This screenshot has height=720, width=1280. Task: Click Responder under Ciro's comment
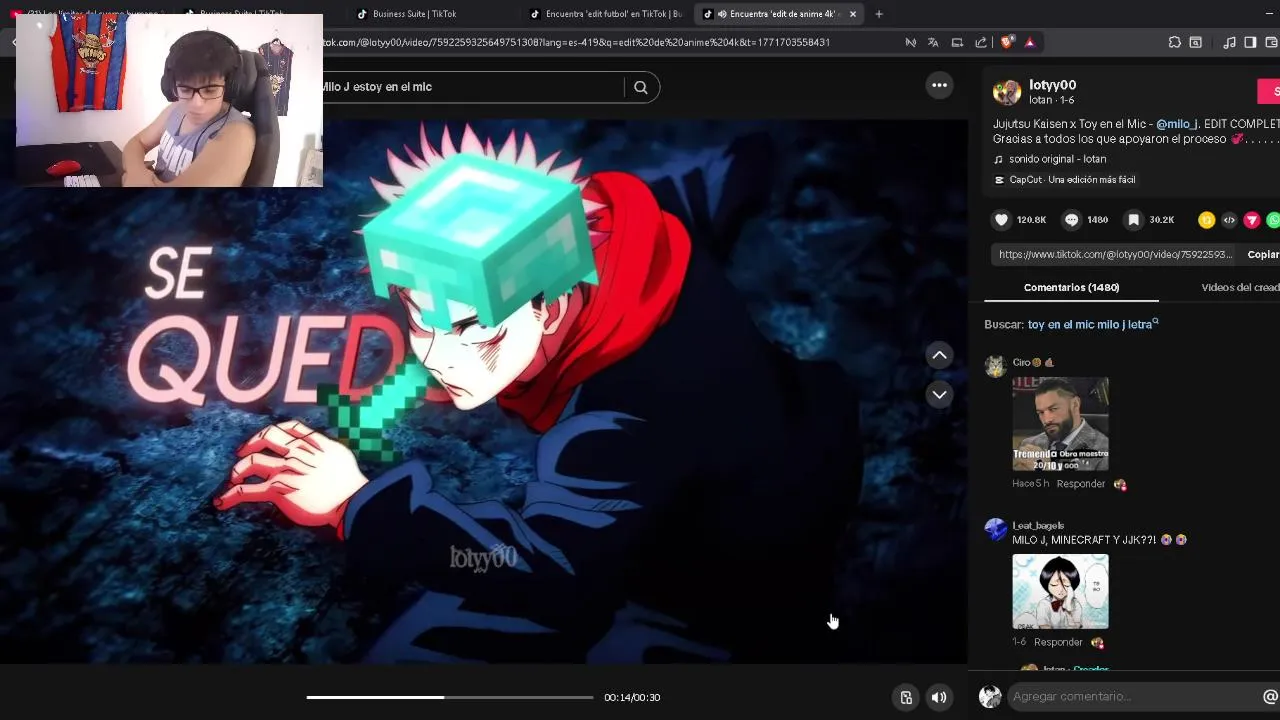(x=1081, y=484)
